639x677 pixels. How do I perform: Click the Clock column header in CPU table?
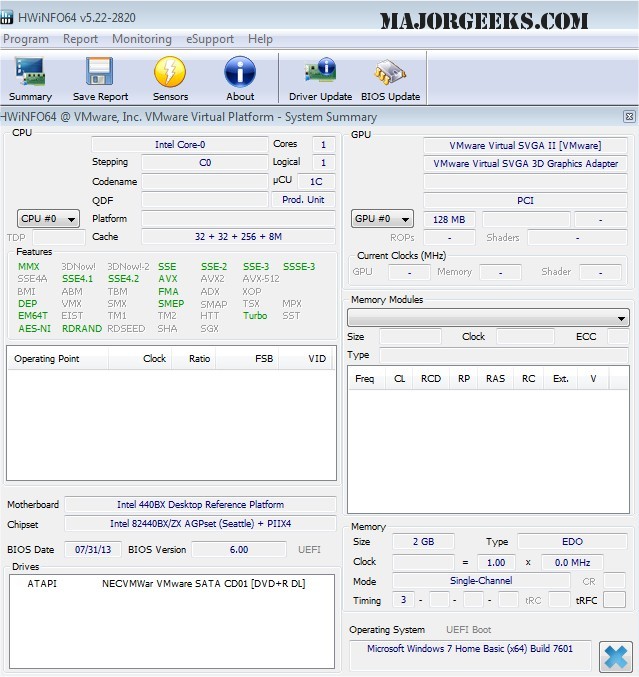click(x=140, y=358)
